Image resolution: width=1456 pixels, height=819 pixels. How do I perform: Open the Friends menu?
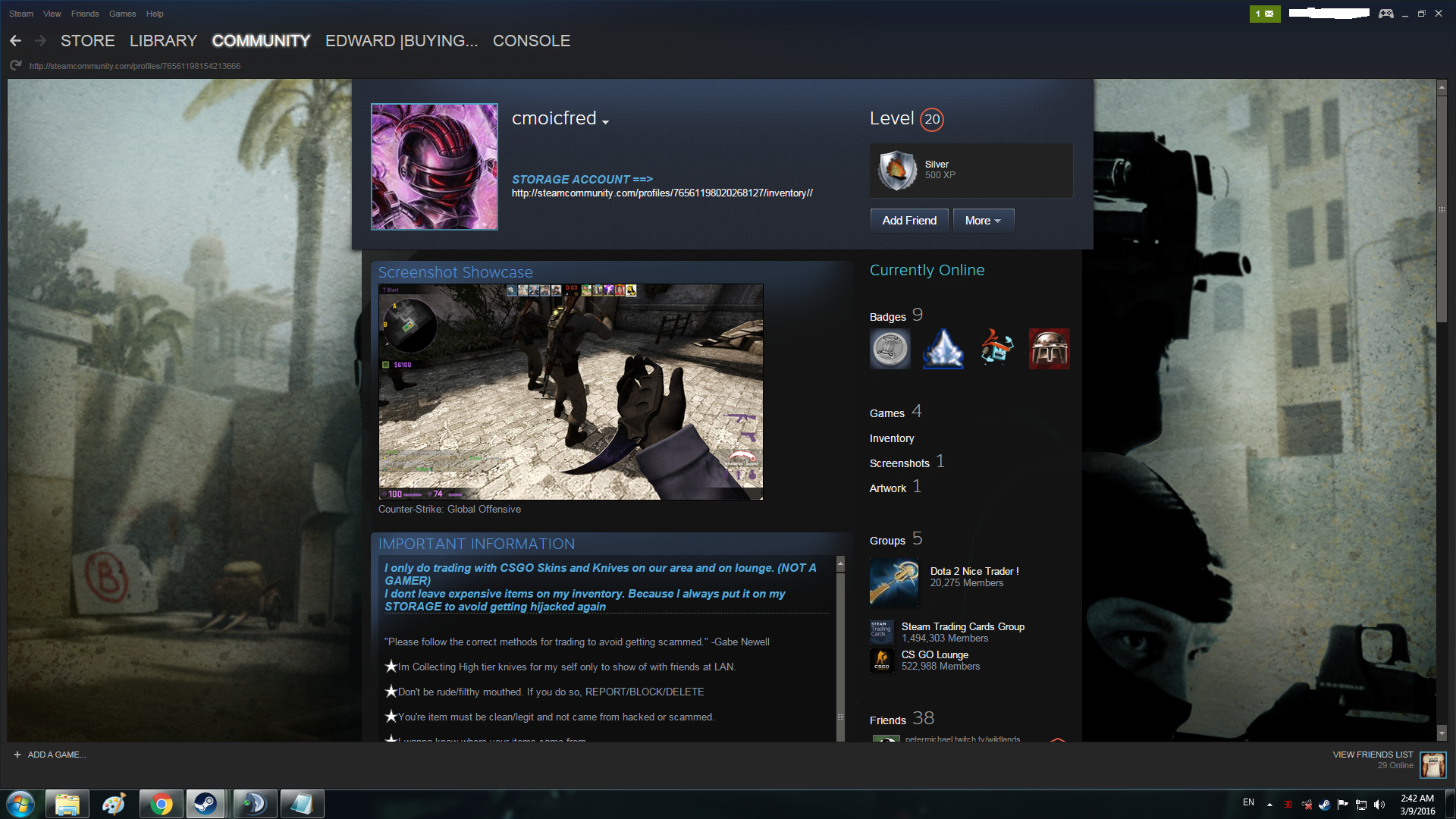pos(85,14)
